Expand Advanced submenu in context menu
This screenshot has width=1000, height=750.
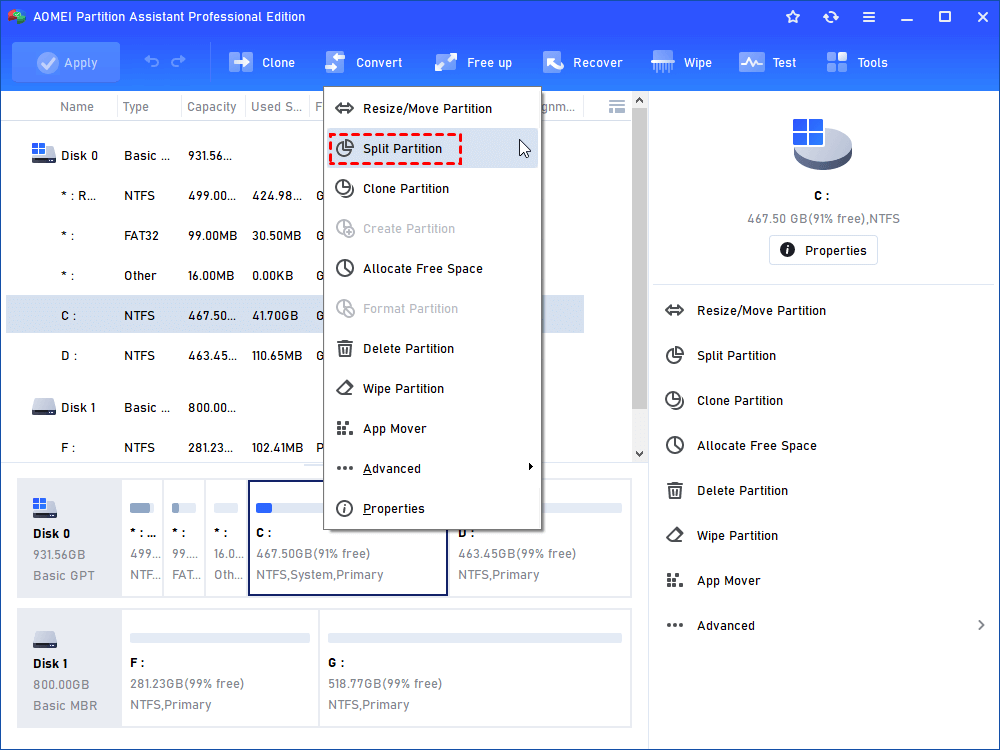pyautogui.click(x=432, y=469)
